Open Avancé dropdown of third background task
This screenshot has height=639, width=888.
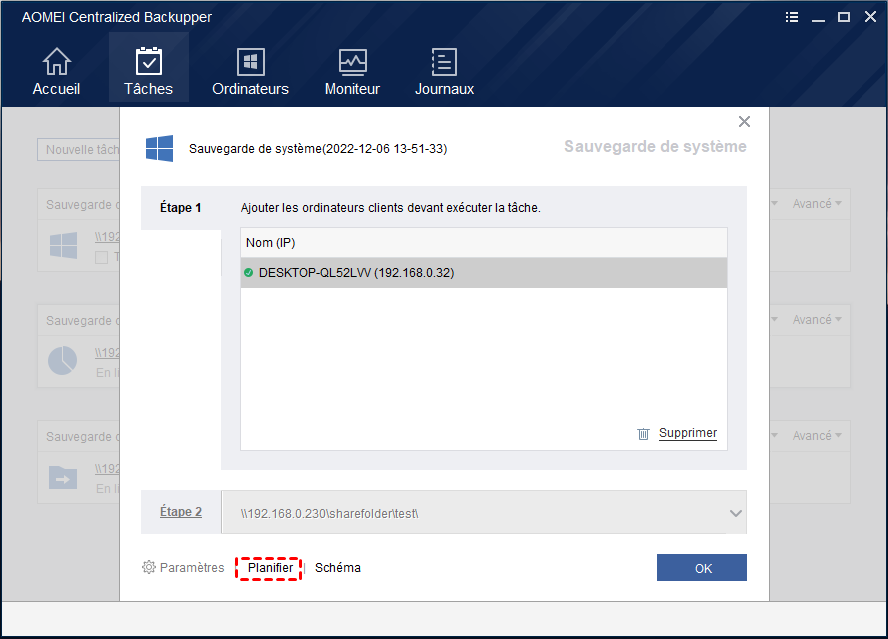[x=817, y=436]
